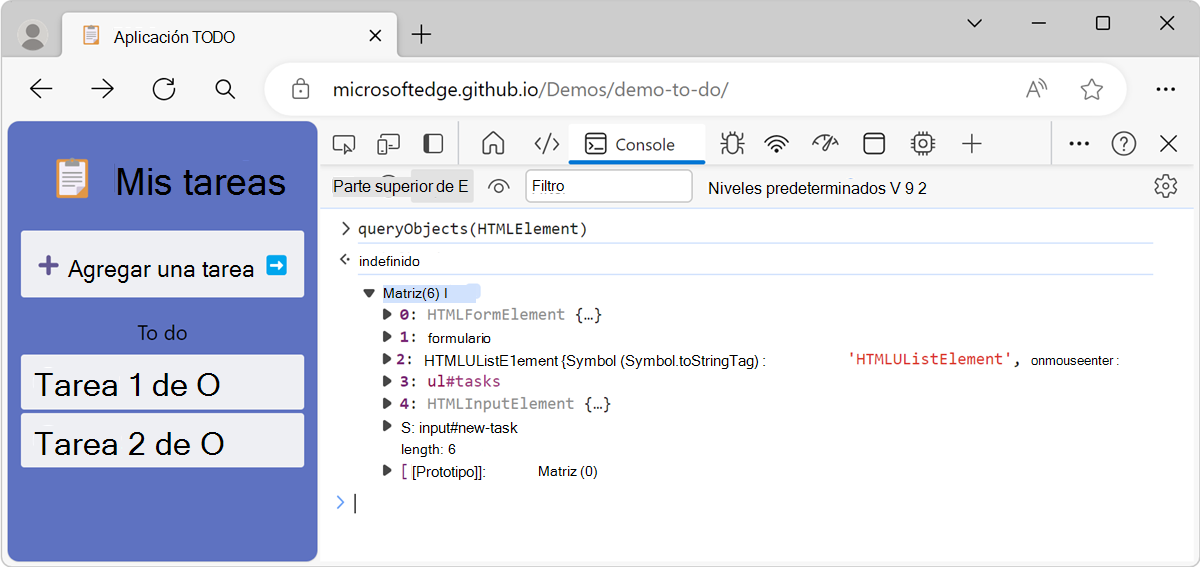This screenshot has width=1200, height=567.
Task: Open the Welcome home tool
Action: (493, 144)
